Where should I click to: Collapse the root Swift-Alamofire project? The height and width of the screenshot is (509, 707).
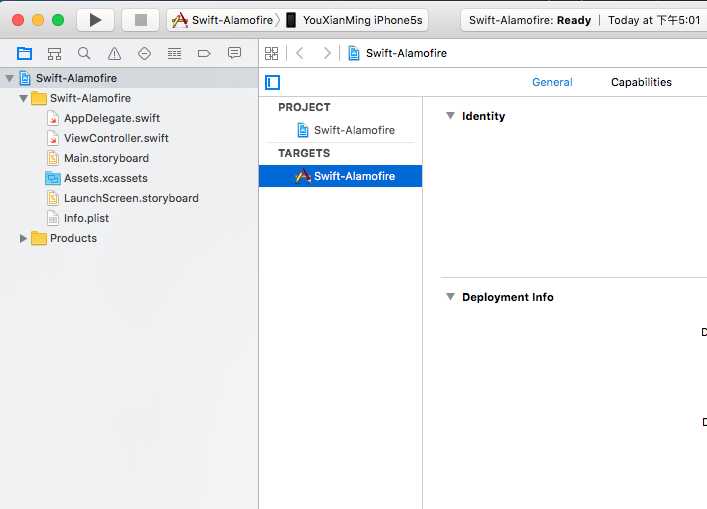click(9, 78)
